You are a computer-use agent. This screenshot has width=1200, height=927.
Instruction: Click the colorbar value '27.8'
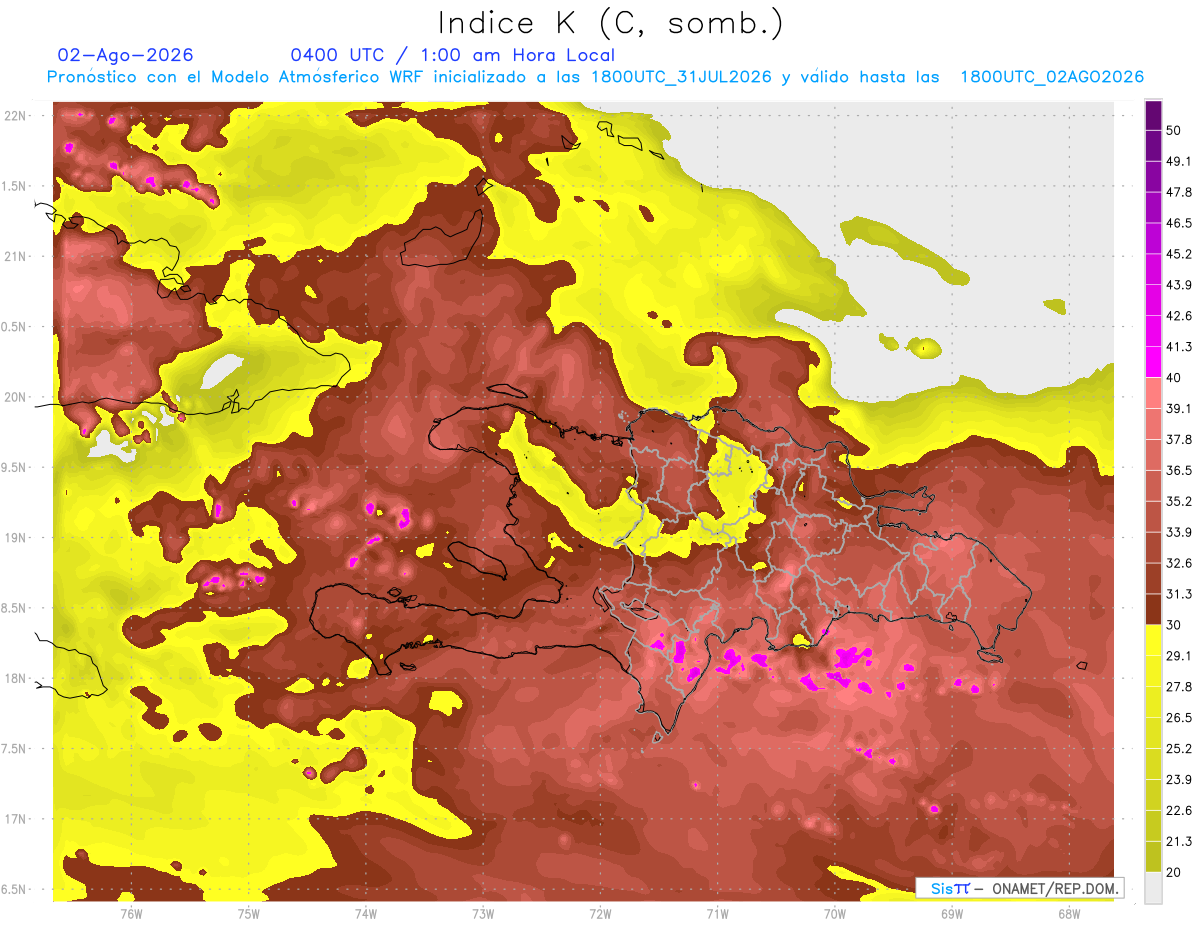pos(1178,687)
